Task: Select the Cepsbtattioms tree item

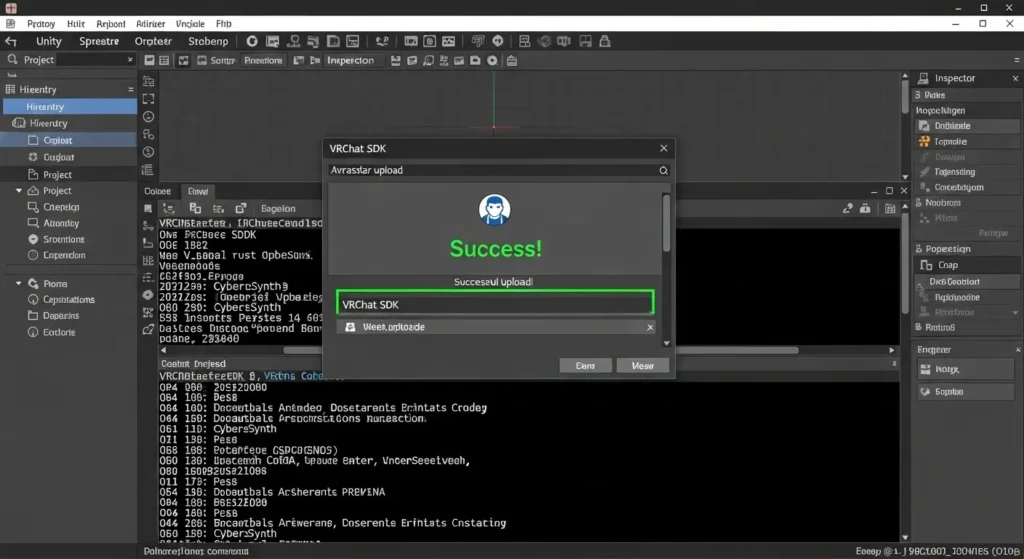Action: click(69, 300)
